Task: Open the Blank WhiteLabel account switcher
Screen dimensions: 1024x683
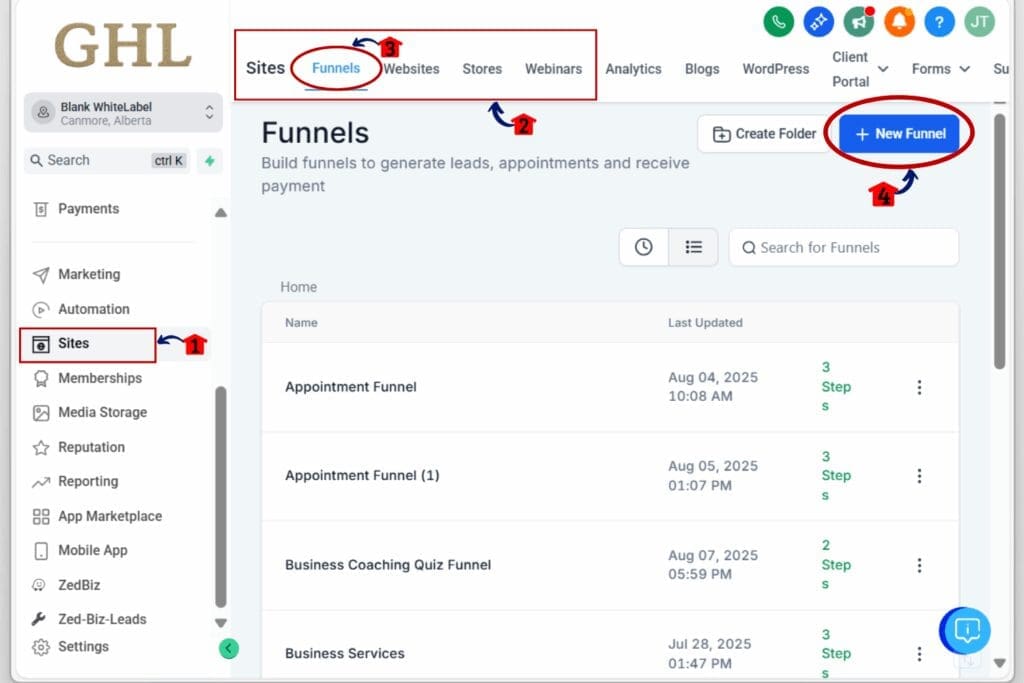Action: [x=123, y=113]
